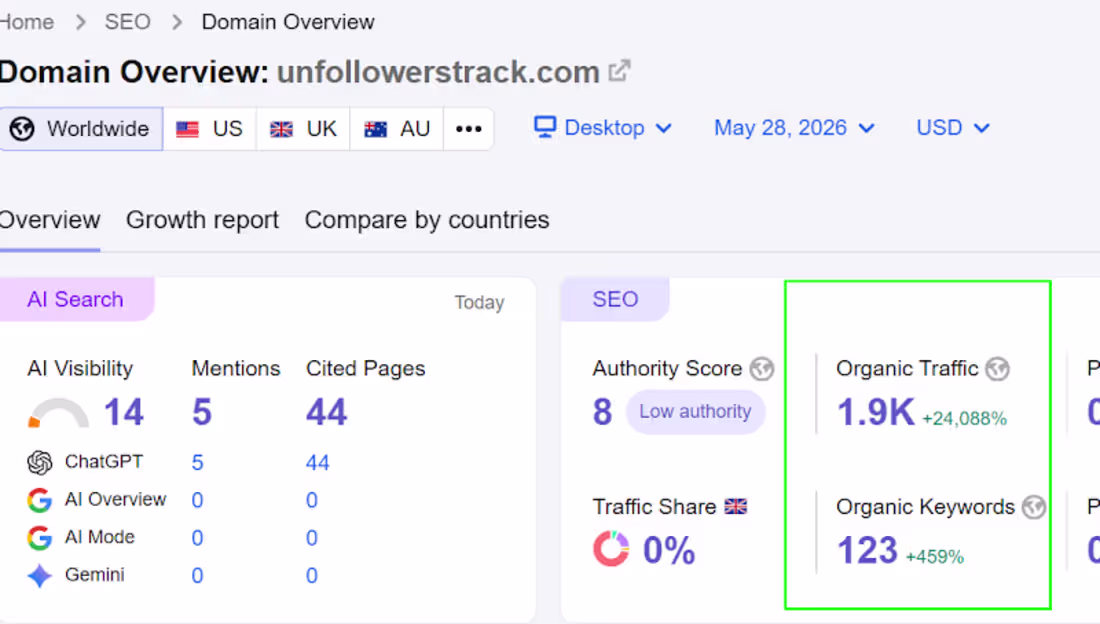Click the +24,088% traffic change
This screenshot has width=1100, height=624.
coord(964,418)
